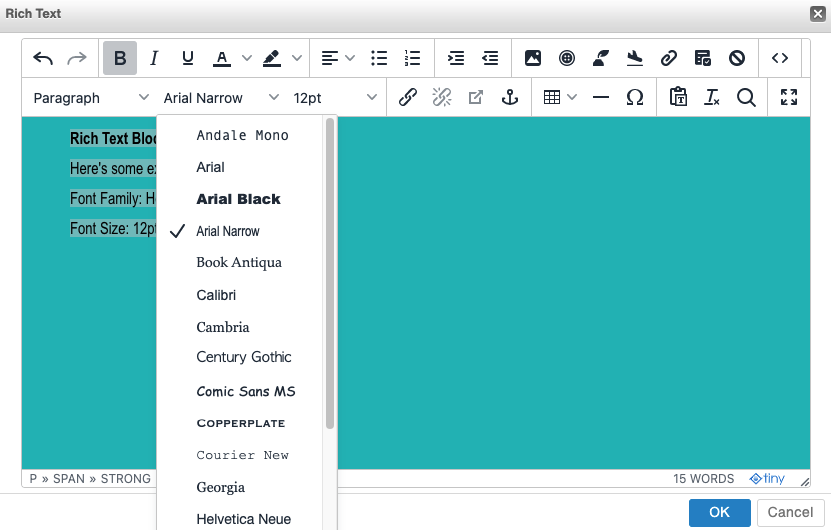Choose Arial Black font
The width and height of the screenshot is (831, 530).
(242, 199)
